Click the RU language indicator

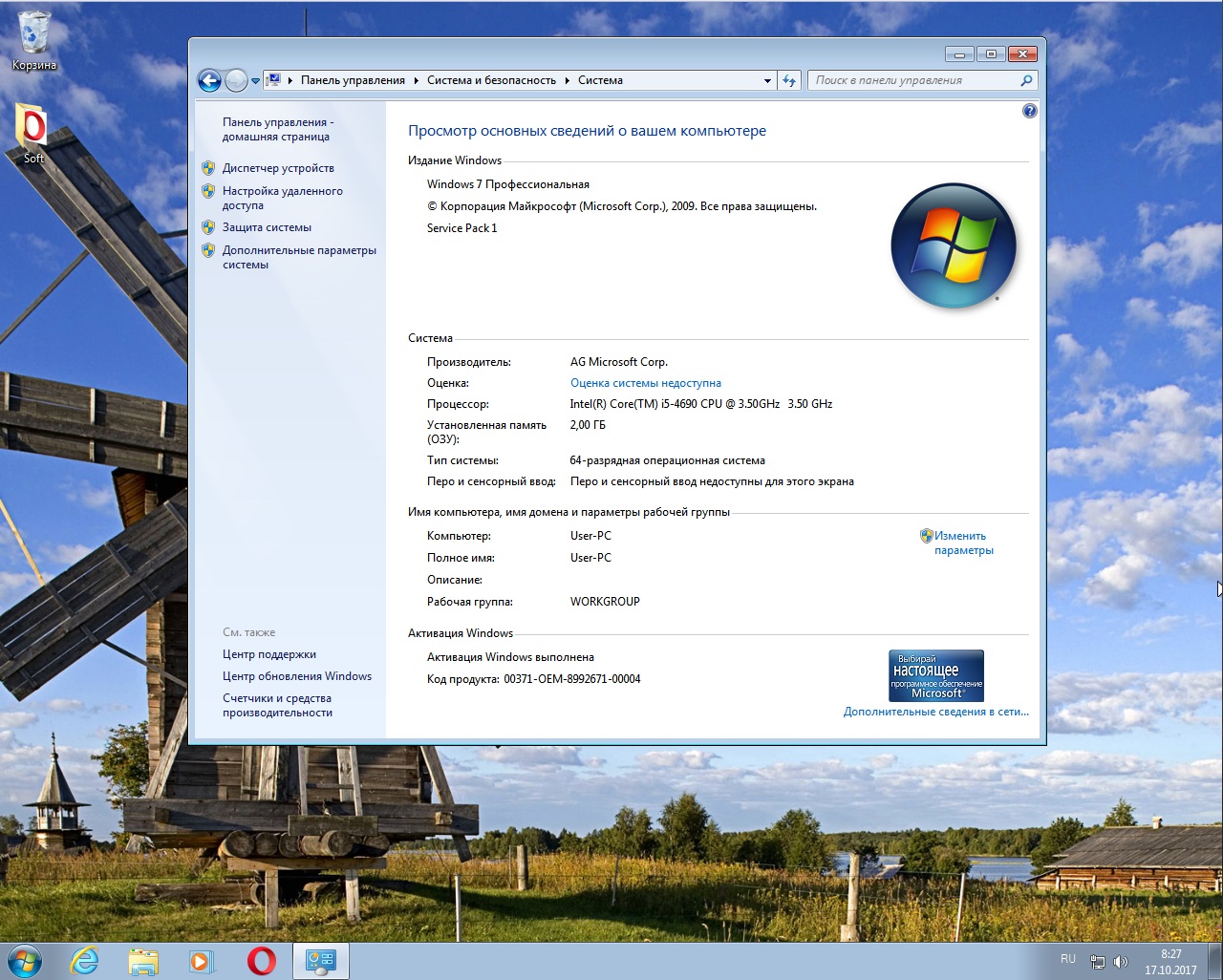[x=1068, y=959]
